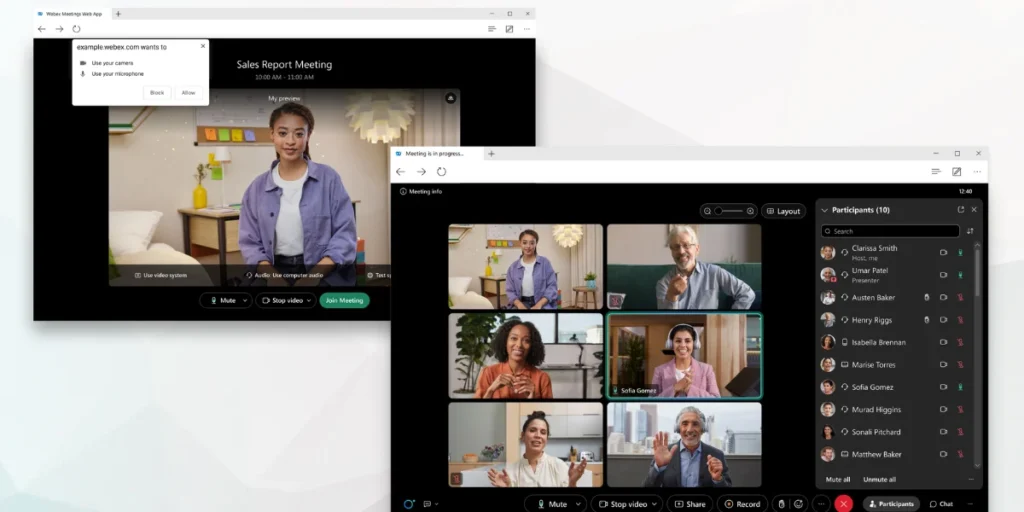Sort the participants list

pyautogui.click(x=970, y=231)
